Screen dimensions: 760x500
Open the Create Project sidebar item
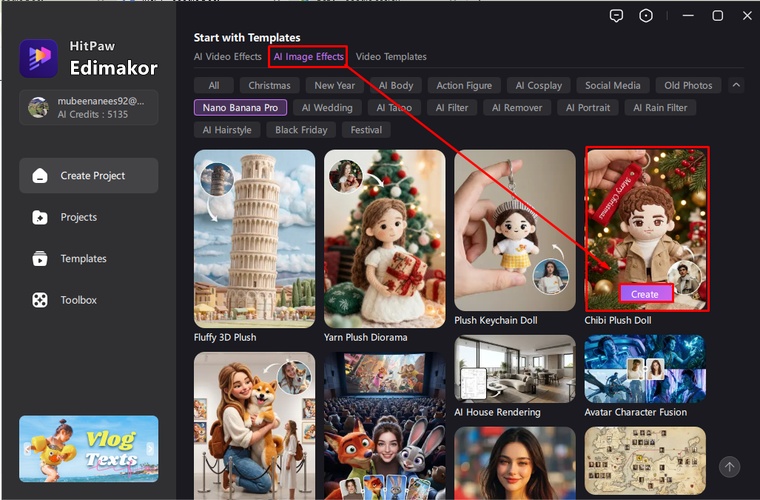[89, 175]
